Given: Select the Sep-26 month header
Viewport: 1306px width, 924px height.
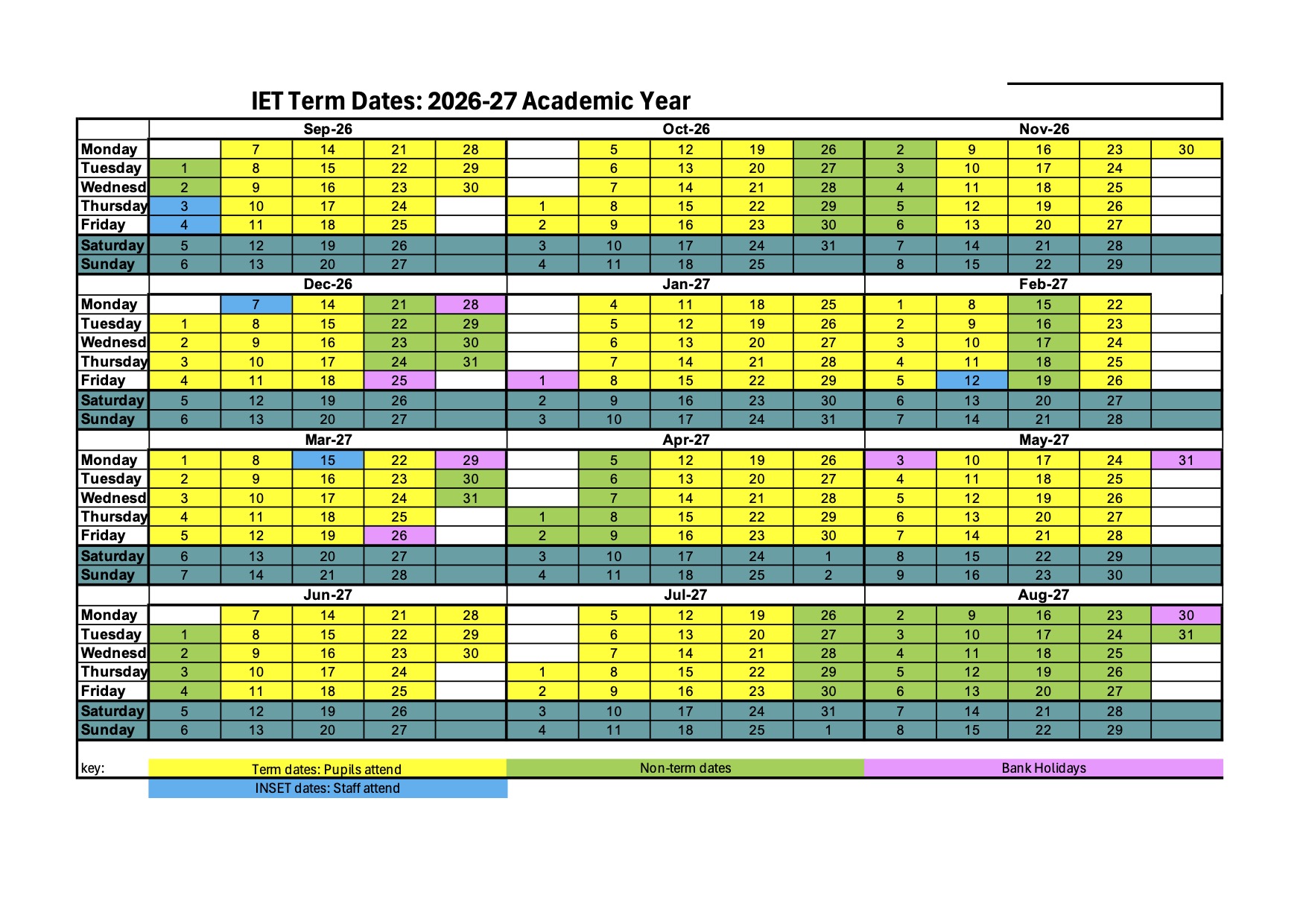Looking at the screenshot, I should [x=327, y=129].
